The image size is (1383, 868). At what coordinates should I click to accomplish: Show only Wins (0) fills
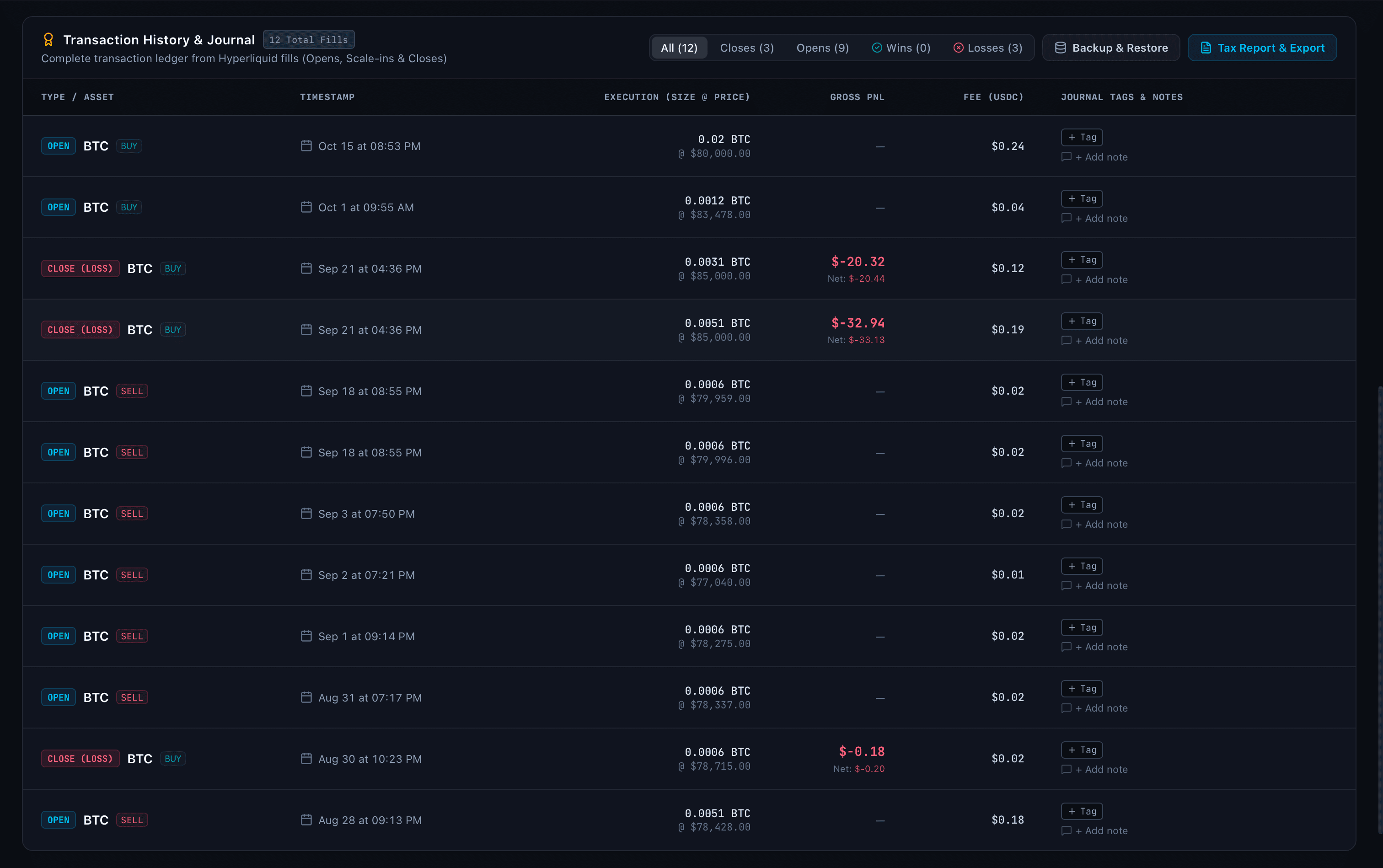point(901,48)
